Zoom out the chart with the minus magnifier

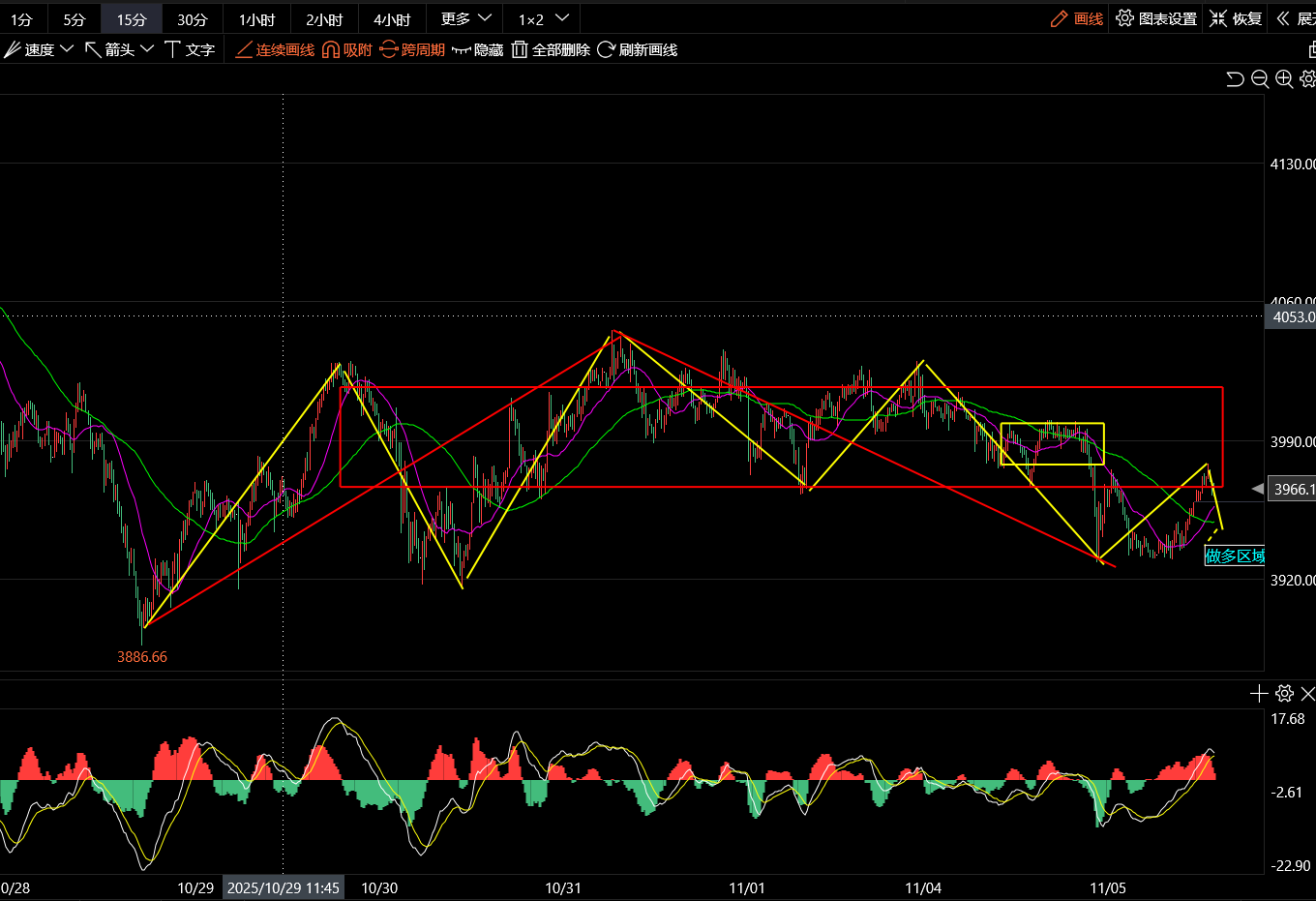click(x=1260, y=79)
